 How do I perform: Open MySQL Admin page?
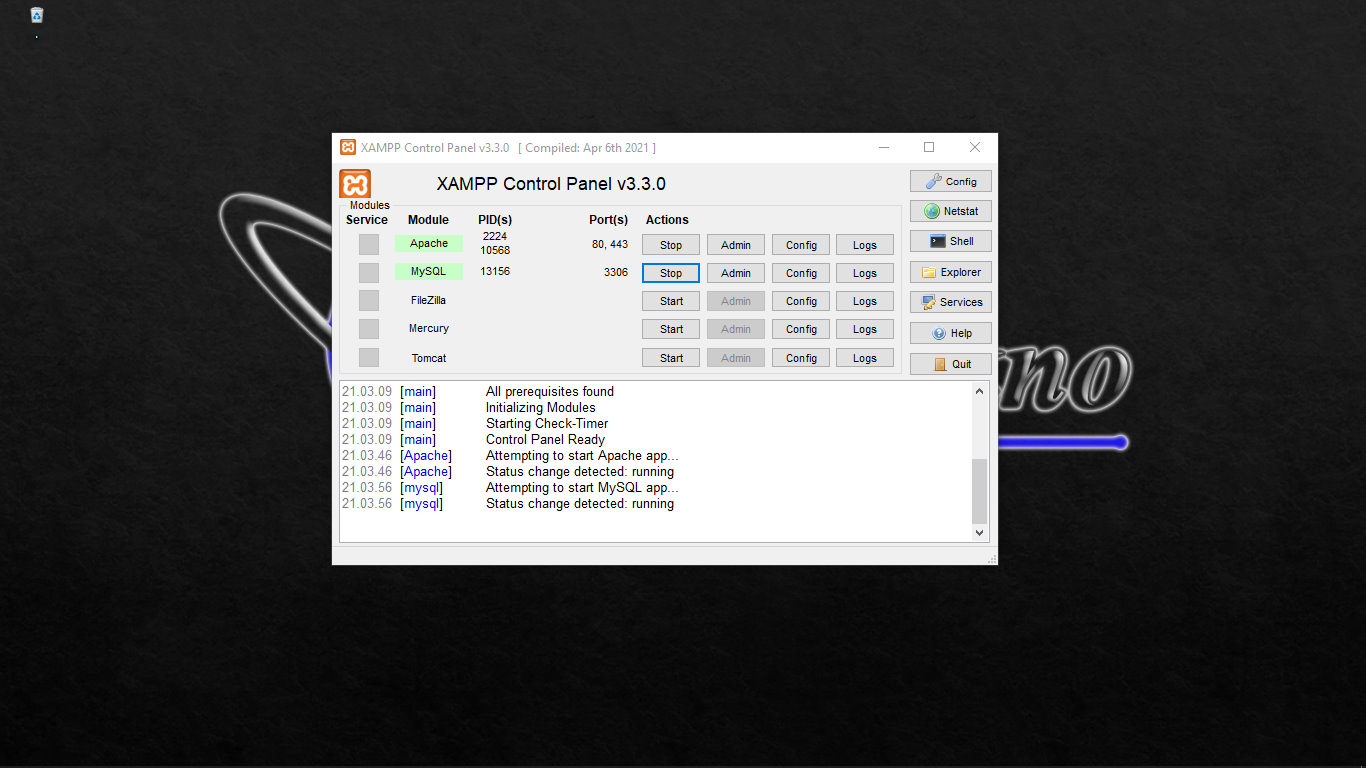736,273
